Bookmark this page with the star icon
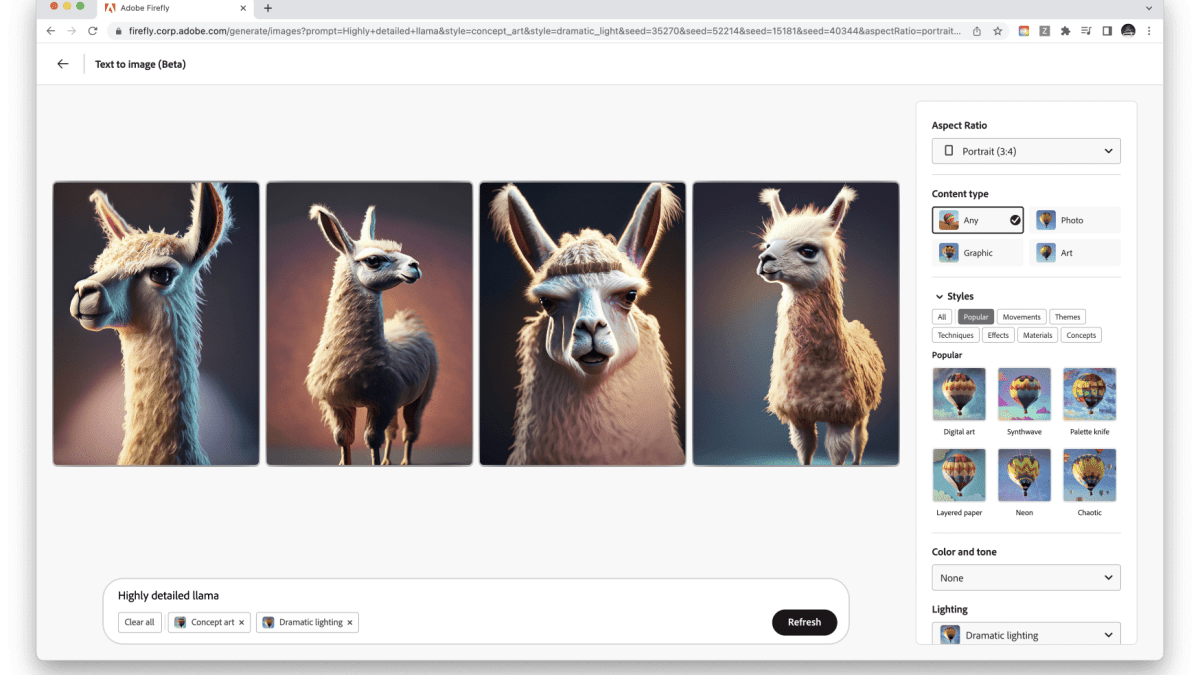This screenshot has width=1200, height=675. 998,31
